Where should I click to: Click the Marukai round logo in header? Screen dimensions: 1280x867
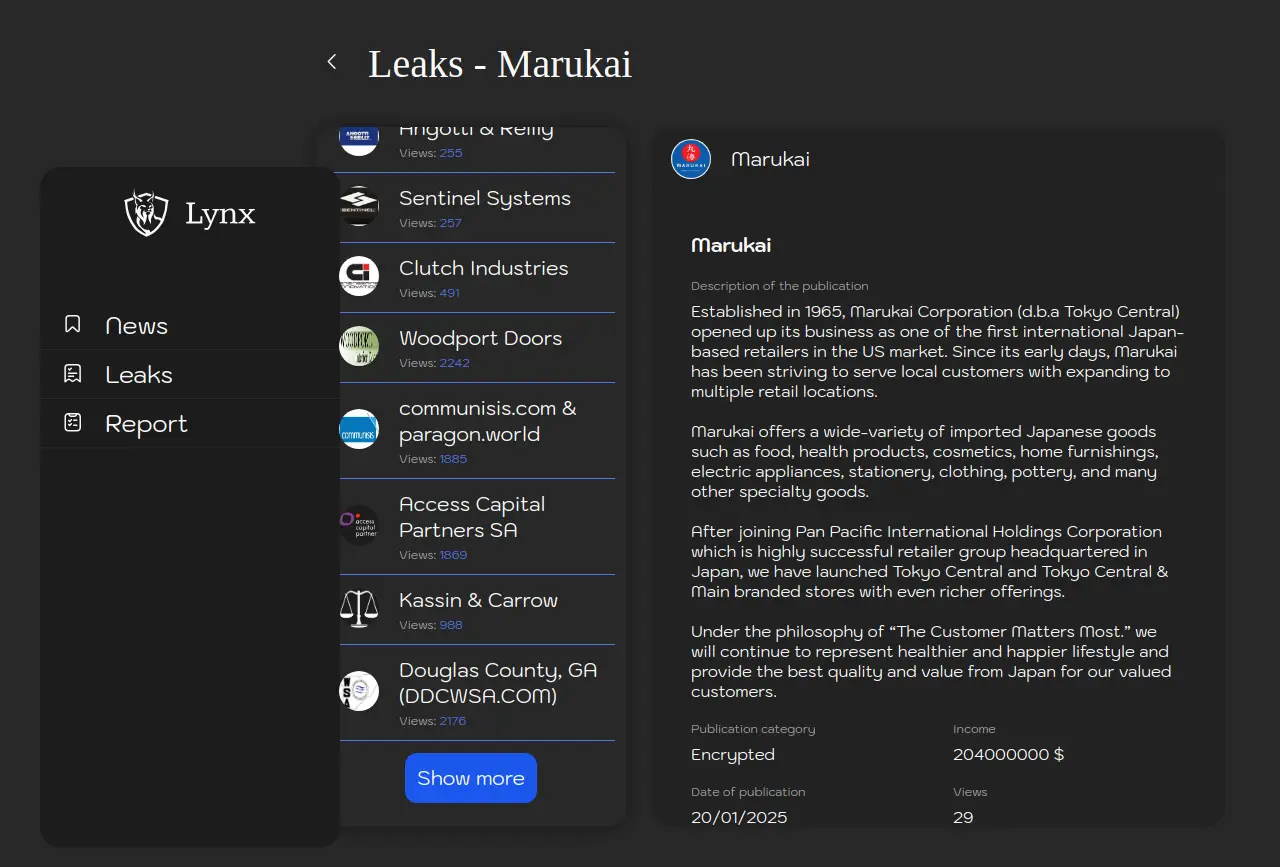pyautogui.click(x=691, y=159)
